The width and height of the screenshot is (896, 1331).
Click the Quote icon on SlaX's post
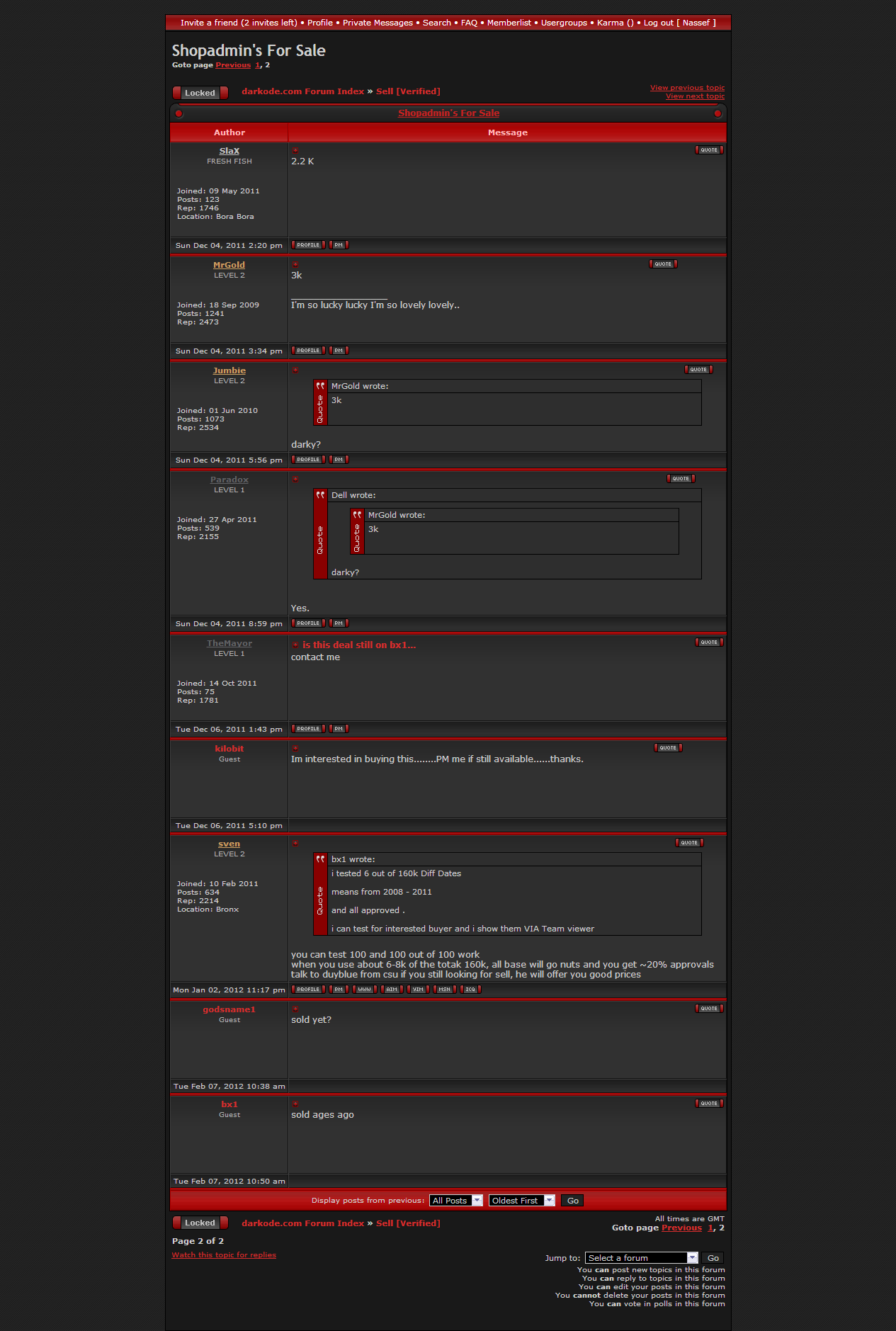coord(708,150)
